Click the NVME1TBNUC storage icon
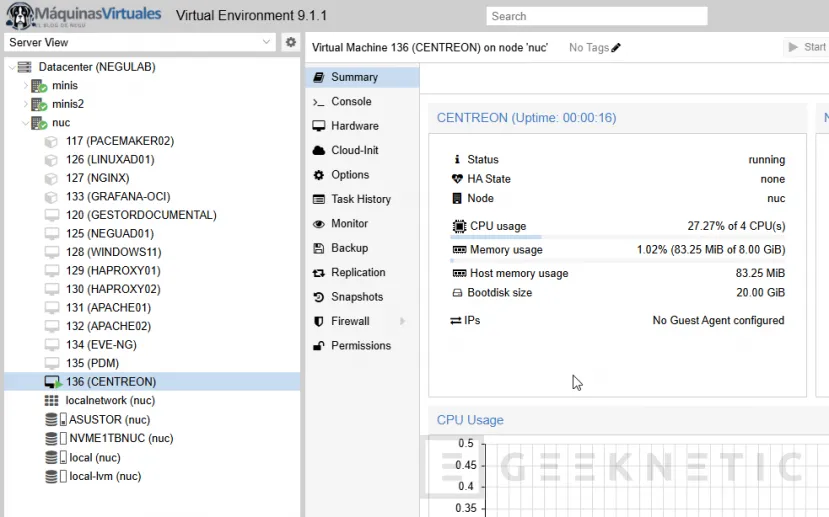 click(x=56, y=438)
